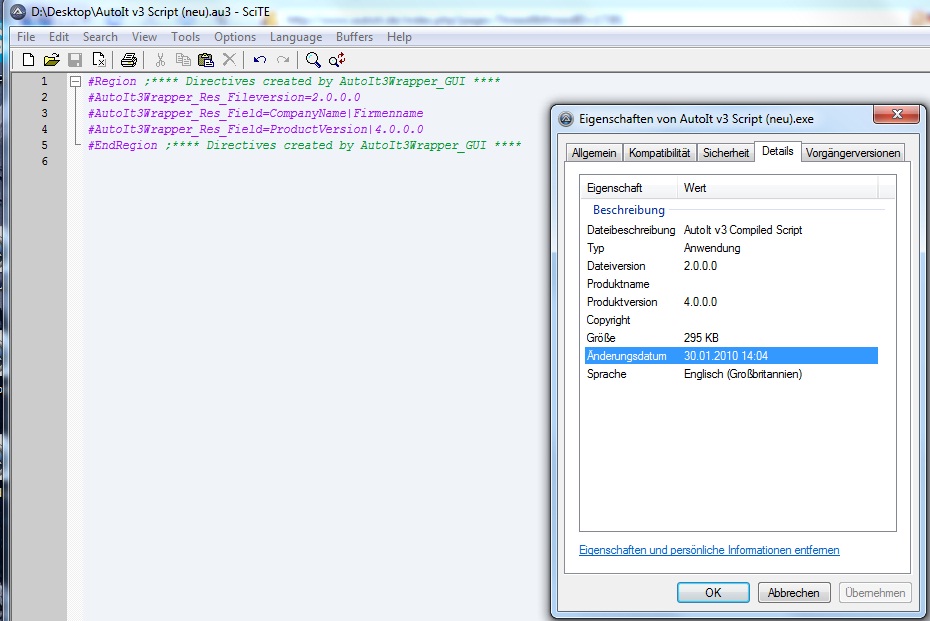Screen dimensions: 930x621
Task: Click the Replace icon in the toolbar
Action: tap(337, 60)
